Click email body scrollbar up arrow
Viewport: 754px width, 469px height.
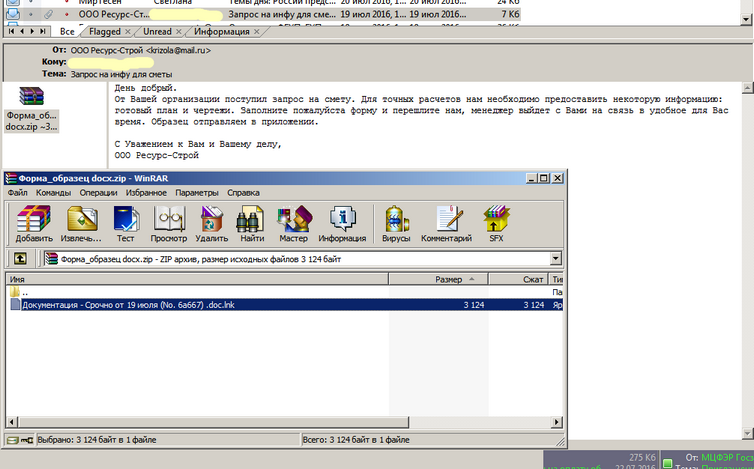click(x=748, y=88)
